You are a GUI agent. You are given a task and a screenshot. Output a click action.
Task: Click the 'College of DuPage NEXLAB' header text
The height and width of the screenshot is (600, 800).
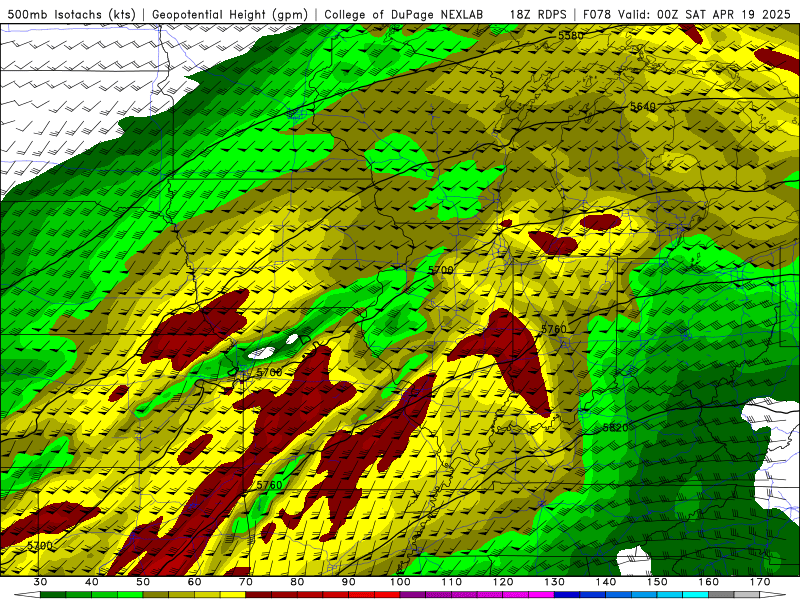[404, 15]
